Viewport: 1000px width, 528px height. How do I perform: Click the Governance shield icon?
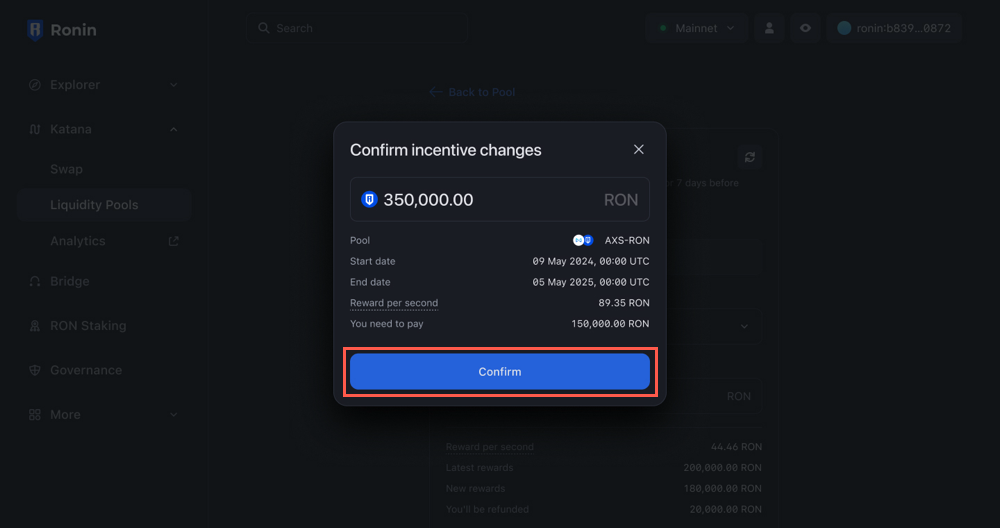click(35, 370)
